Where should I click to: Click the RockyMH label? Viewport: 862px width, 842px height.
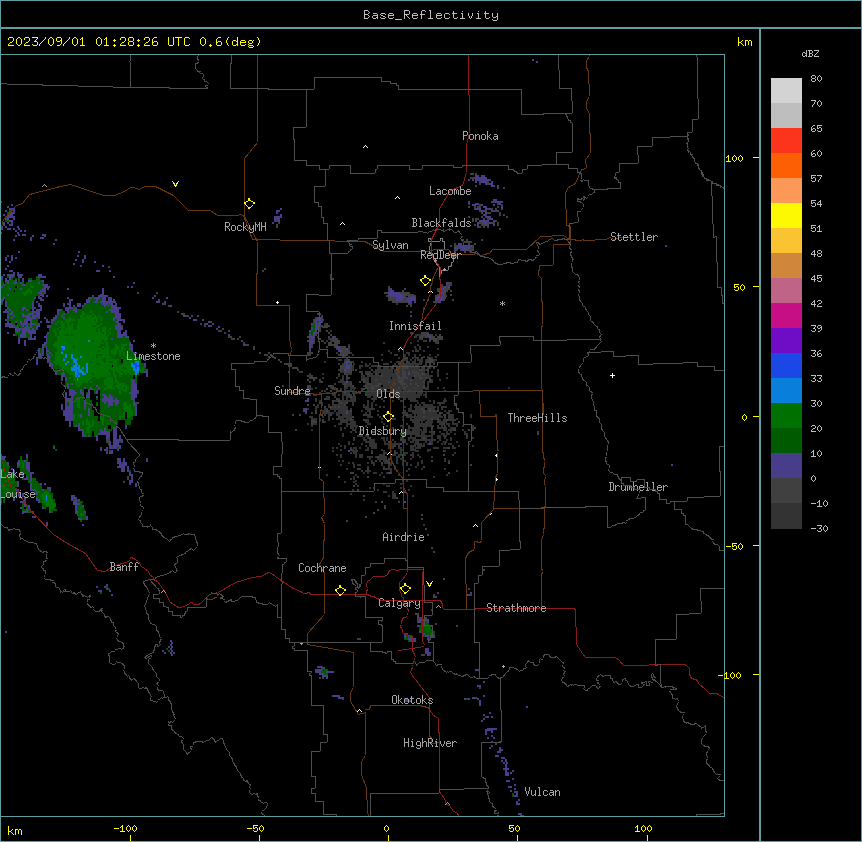(x=245, y=227)
